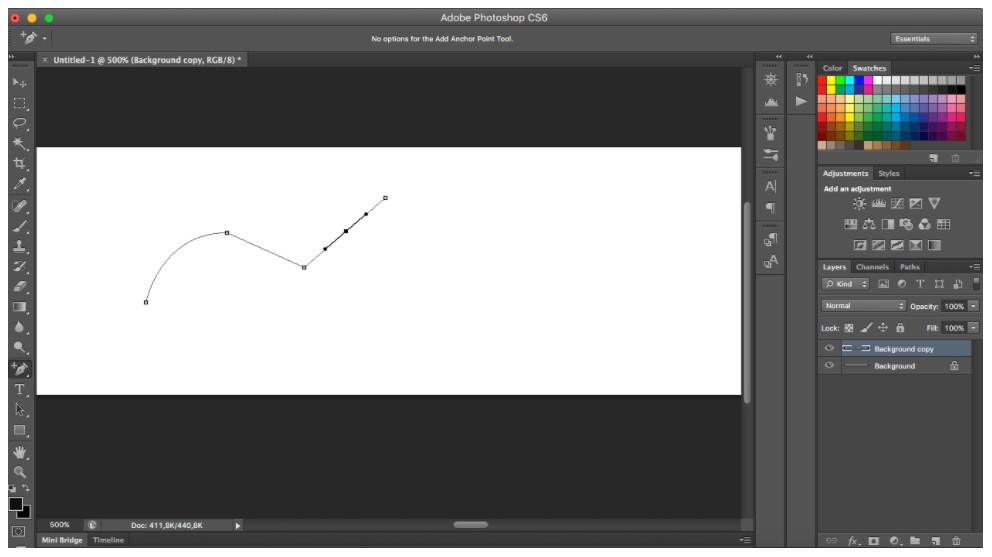Switch layer filtering on or off
This screenshot has width=992, height=557.
[976, 284]
